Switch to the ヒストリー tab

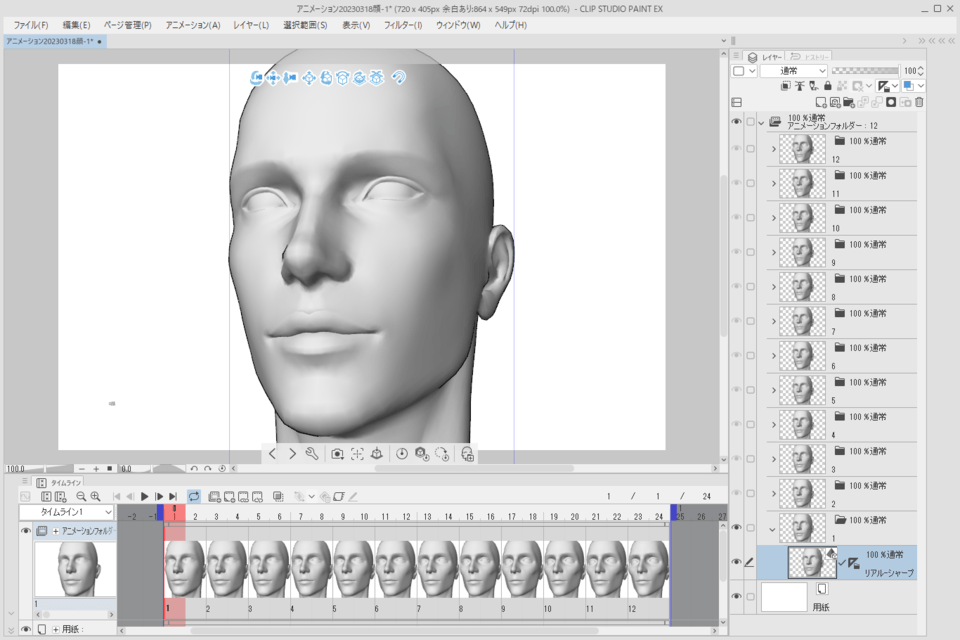[809, 57]
